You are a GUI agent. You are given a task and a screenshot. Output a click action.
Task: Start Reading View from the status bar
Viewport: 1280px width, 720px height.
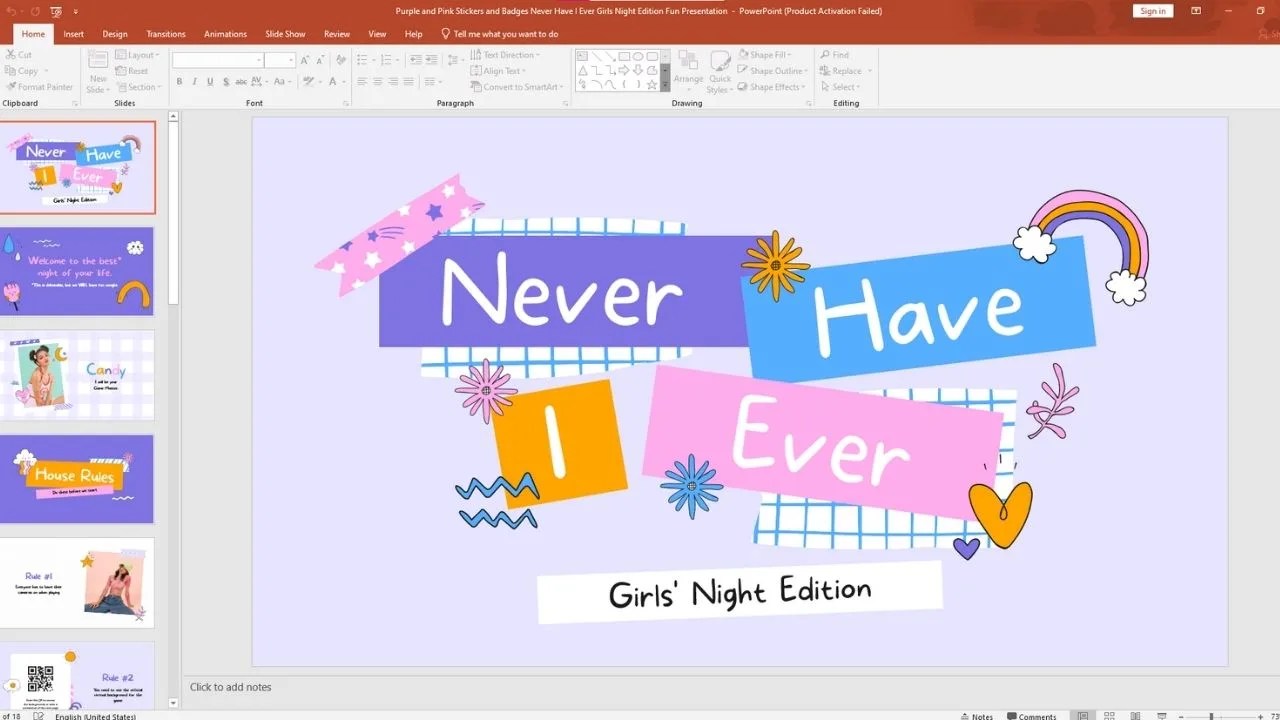coord(1133,715)
